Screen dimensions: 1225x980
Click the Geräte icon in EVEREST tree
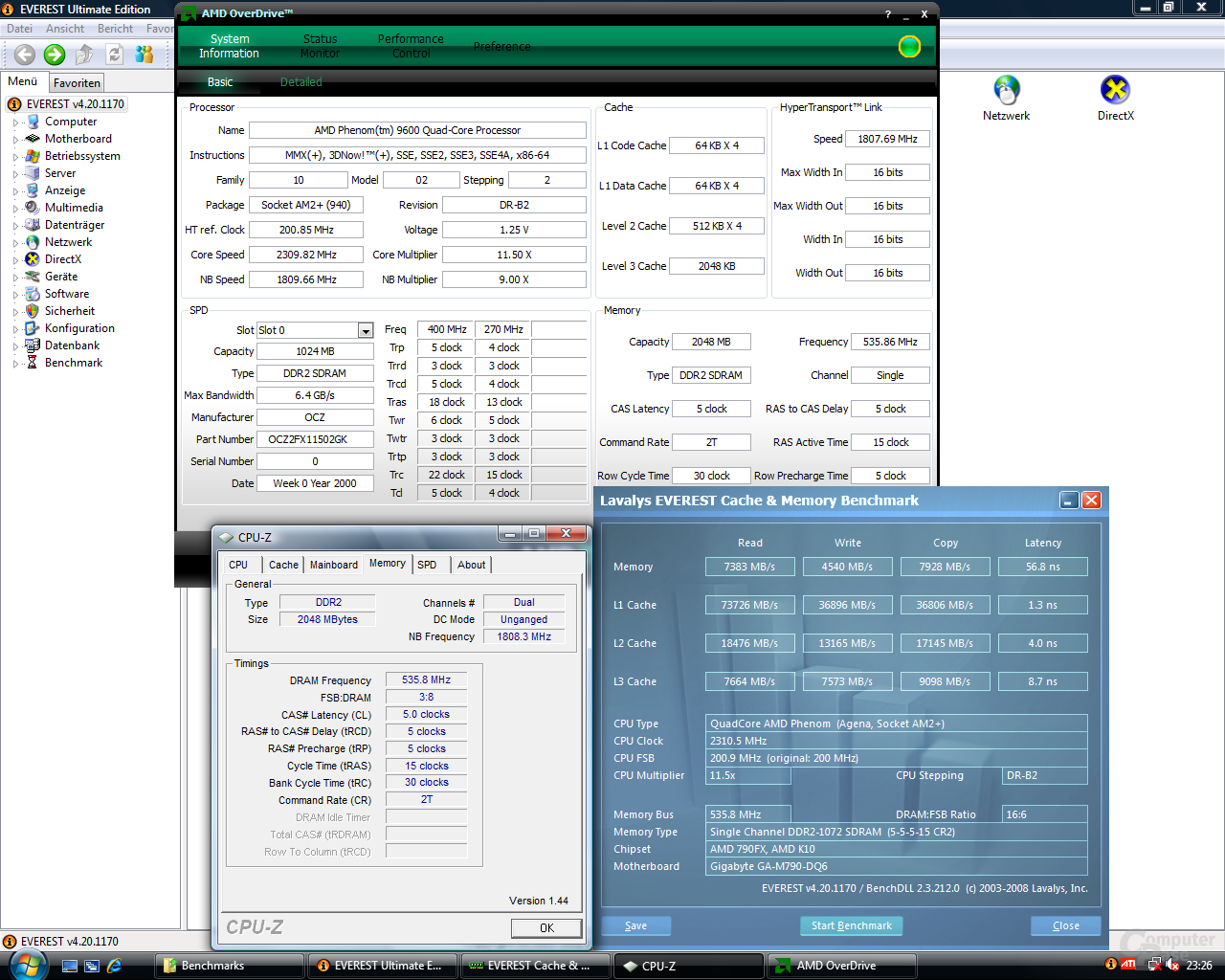(33, 277)
